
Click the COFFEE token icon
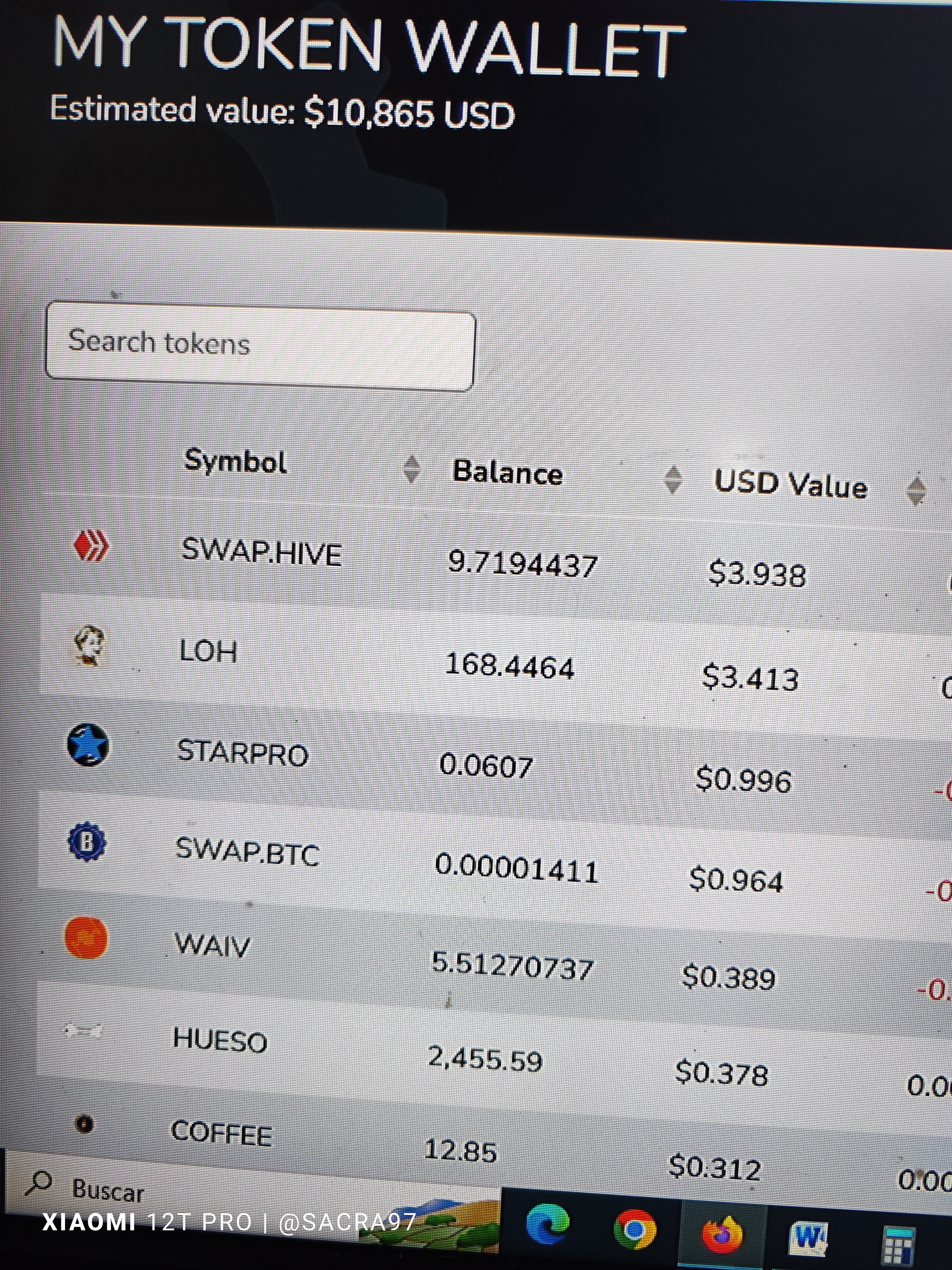pos(84,1123)
